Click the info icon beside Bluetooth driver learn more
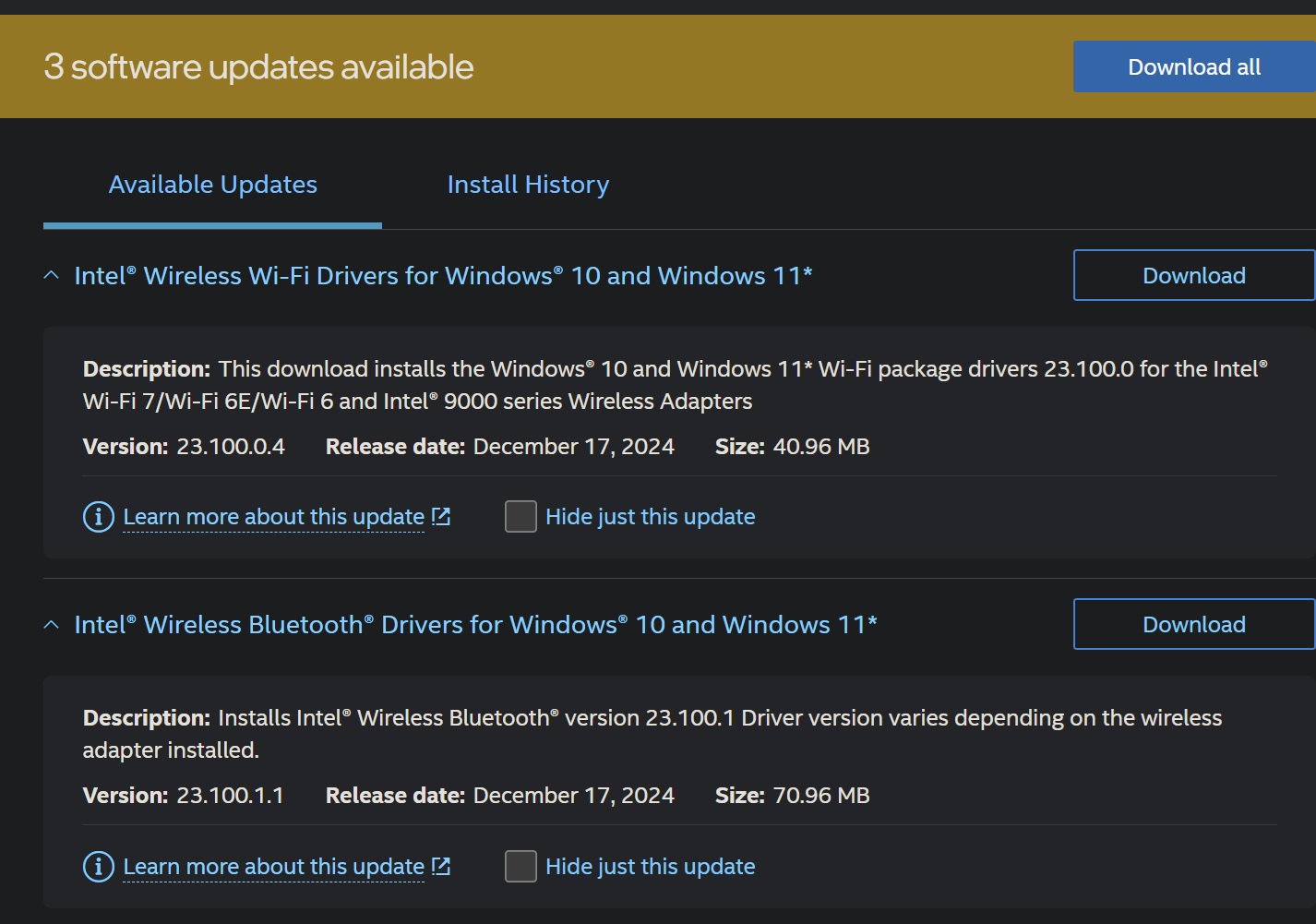 pos(97,867)
